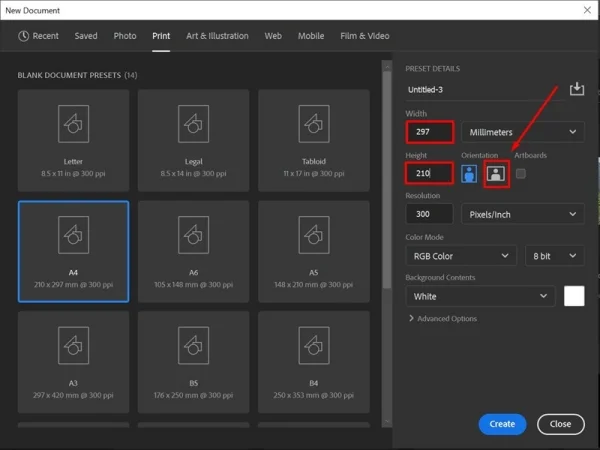Select preset text '8.5 x 14 in @ 300 ppi'

pos(194,174)
